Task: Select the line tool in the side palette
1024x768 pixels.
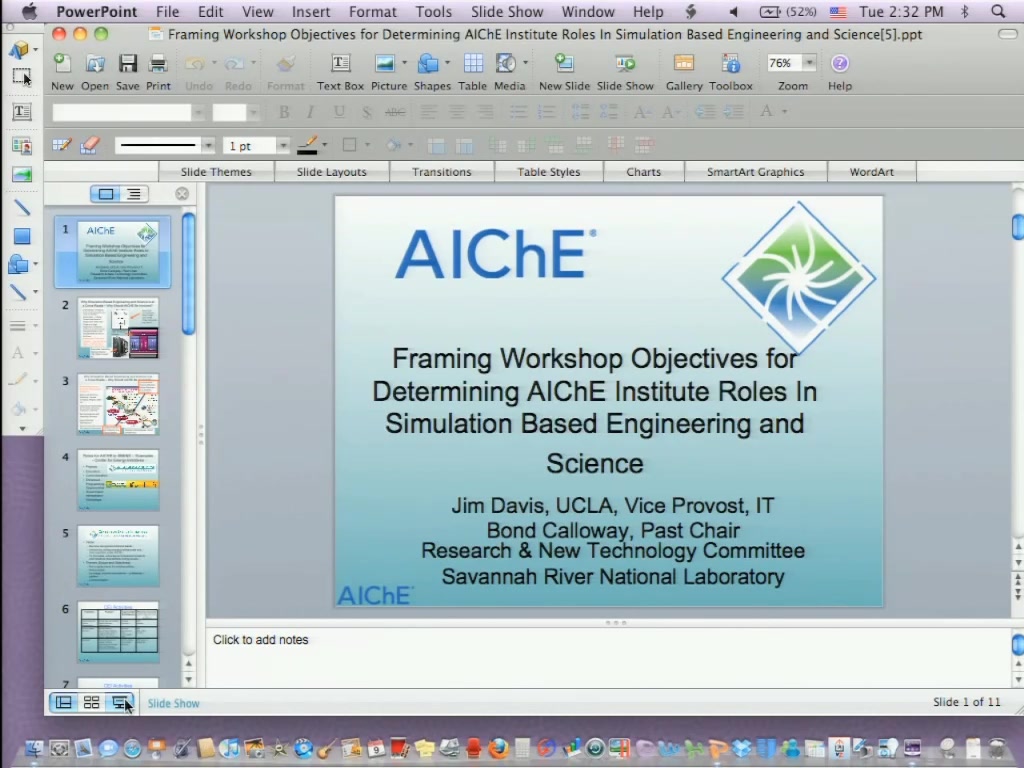Action: click(x=22, y=208)
